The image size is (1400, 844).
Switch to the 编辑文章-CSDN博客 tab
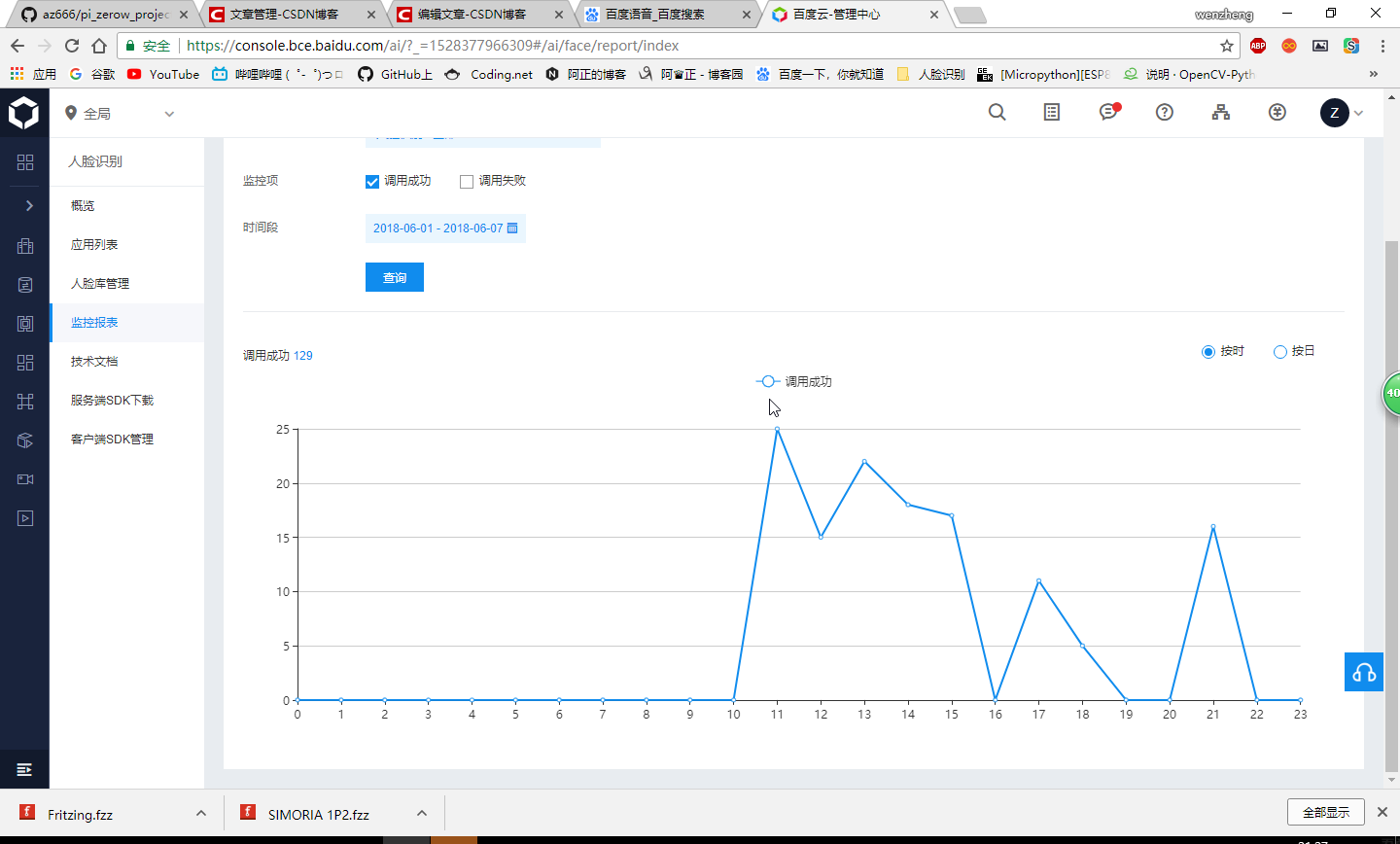(x=479, y=15)
